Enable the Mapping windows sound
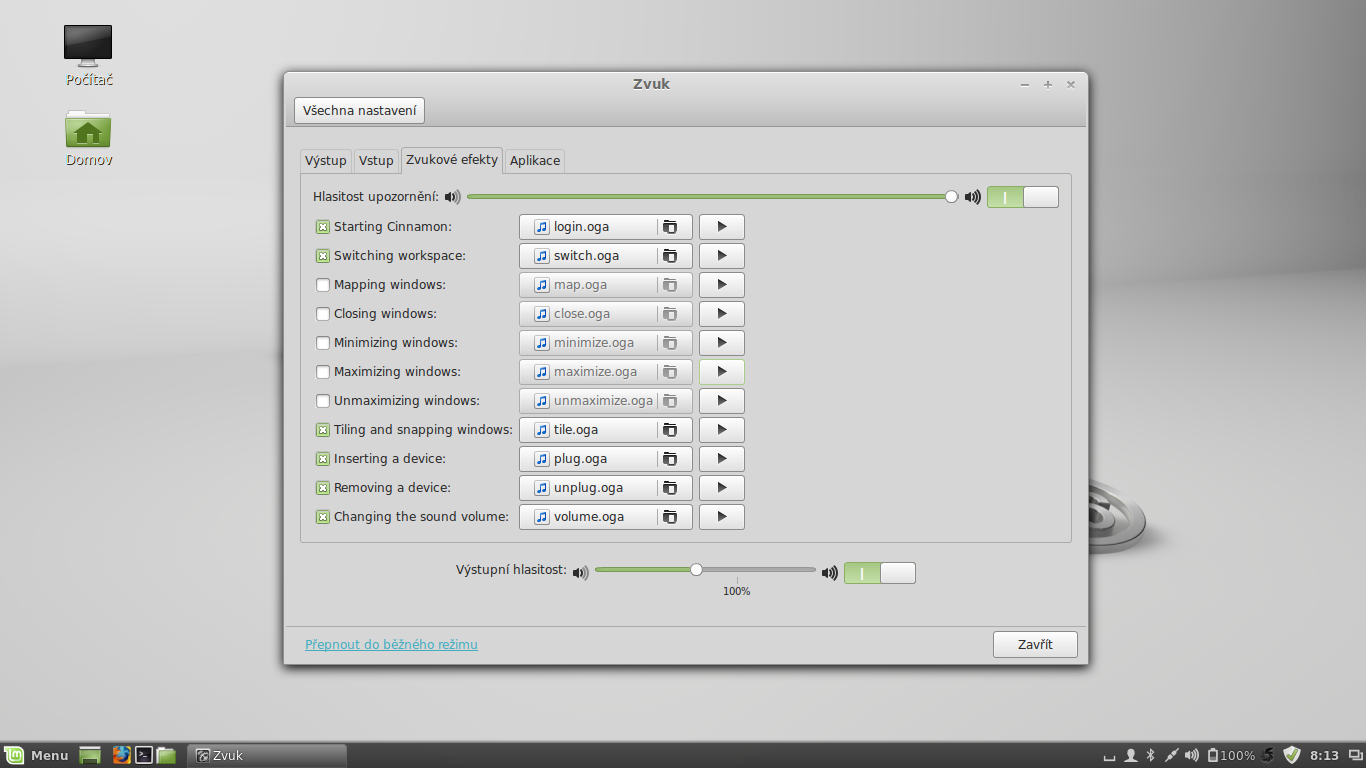The width and height of the screenshot is (1366, 768). point(322,284)
